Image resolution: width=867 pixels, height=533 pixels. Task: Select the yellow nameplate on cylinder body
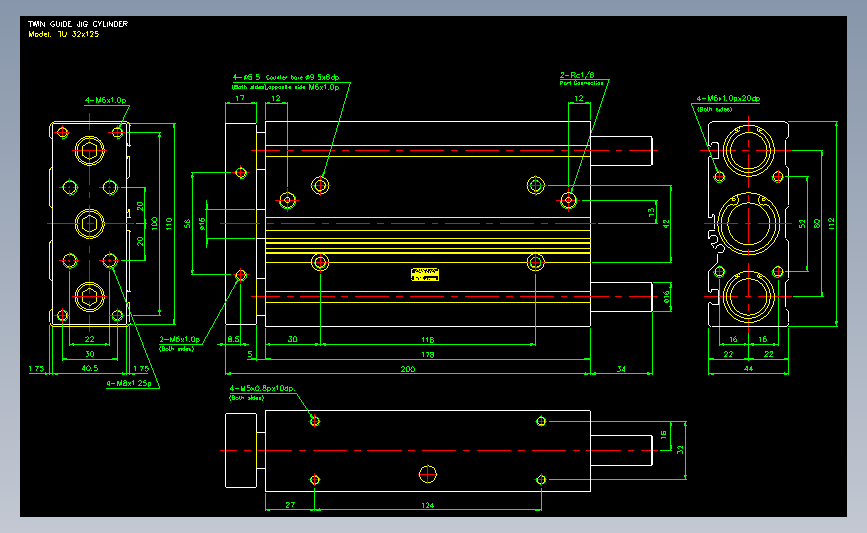click(x=425, y=274)
